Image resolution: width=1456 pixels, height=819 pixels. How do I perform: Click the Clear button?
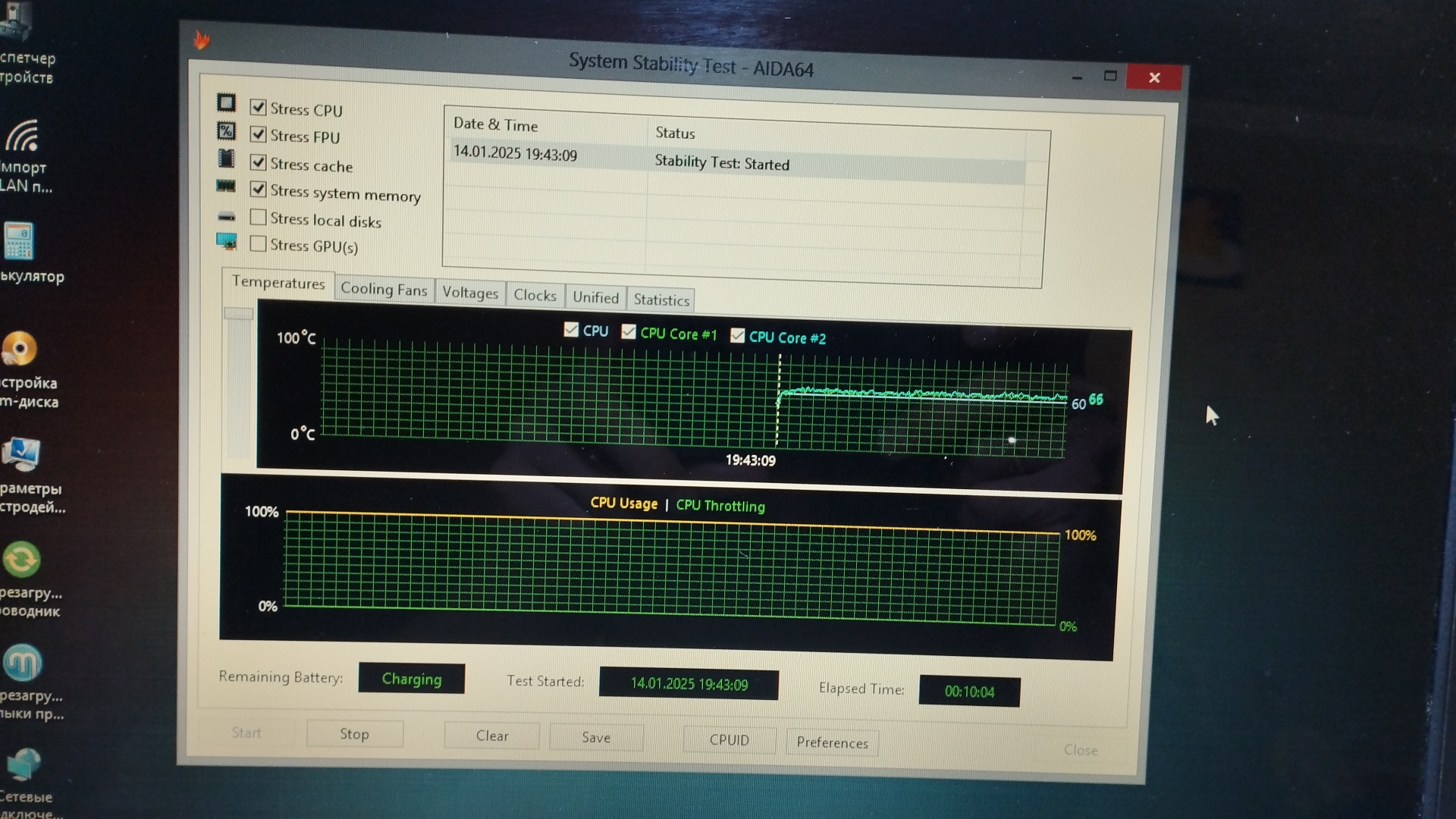492,736
